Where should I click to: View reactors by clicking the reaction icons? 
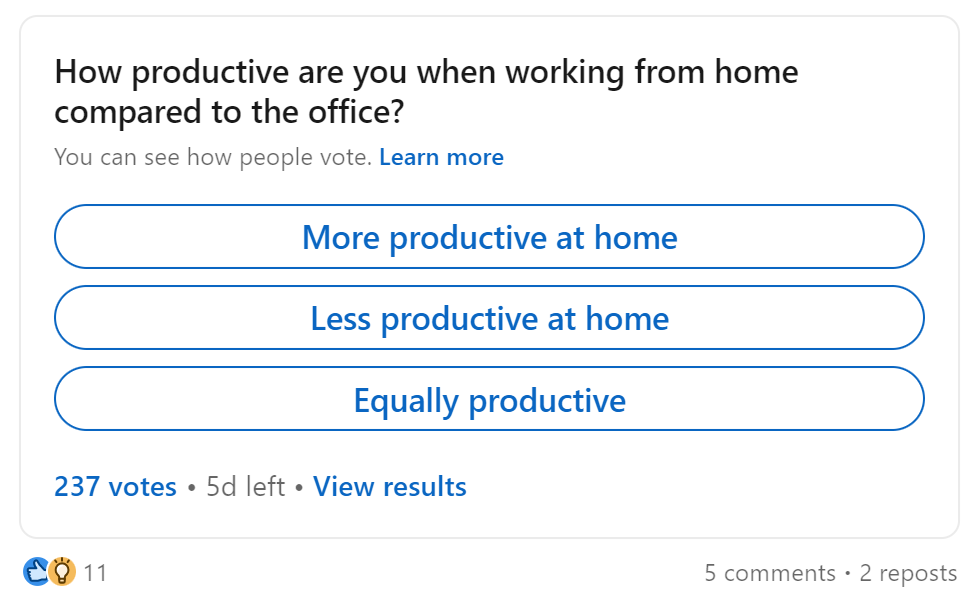[x=48, y=573]
